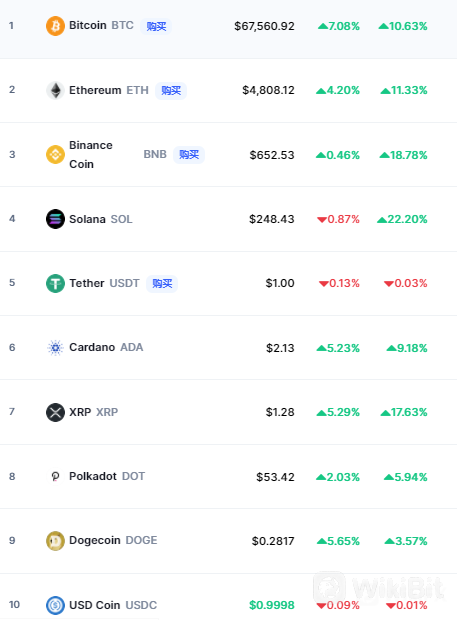Click the yellow Binance Coin logo
Image resolution: width=457 pixels, height=620 pixels.
(55, 155)
